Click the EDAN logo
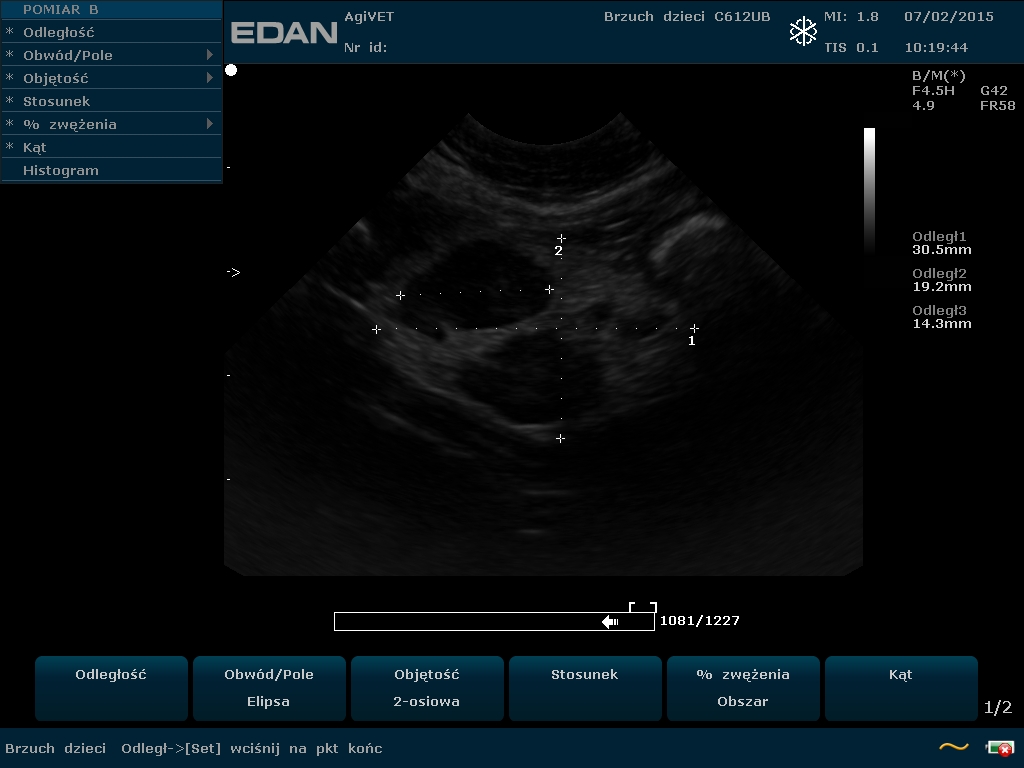 click(x=284, y=33)
